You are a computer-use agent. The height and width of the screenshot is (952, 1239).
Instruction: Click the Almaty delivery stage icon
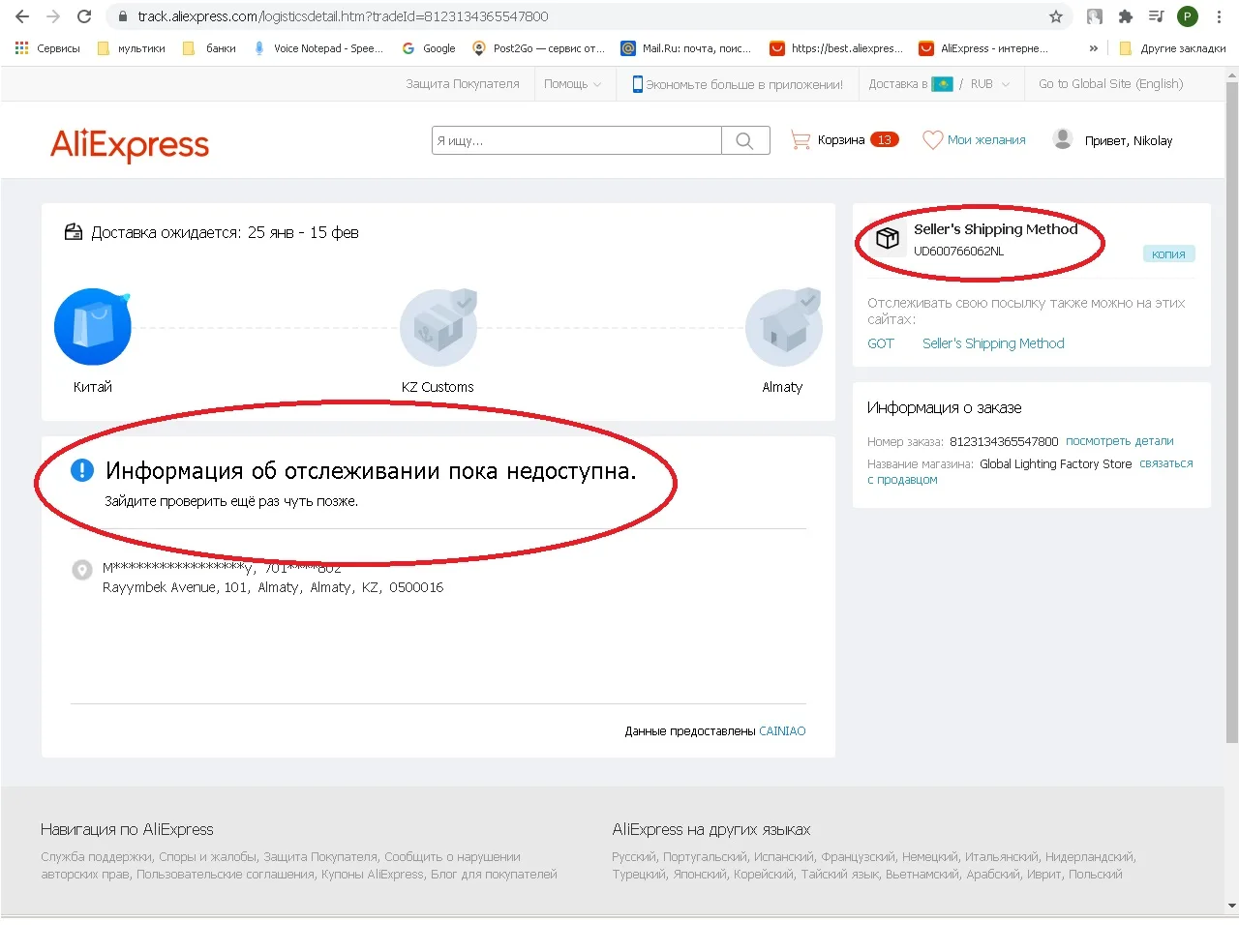coord(784,327)
